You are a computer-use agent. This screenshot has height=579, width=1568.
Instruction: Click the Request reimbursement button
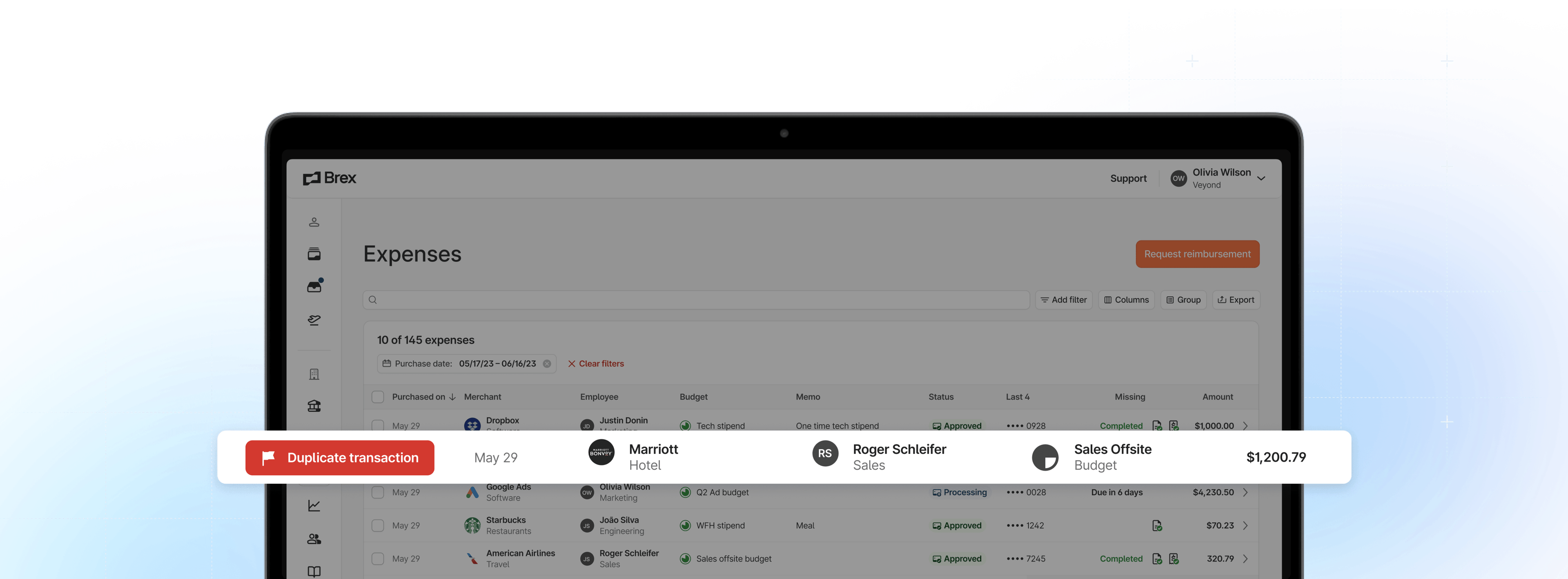[x=1197, y=254]
